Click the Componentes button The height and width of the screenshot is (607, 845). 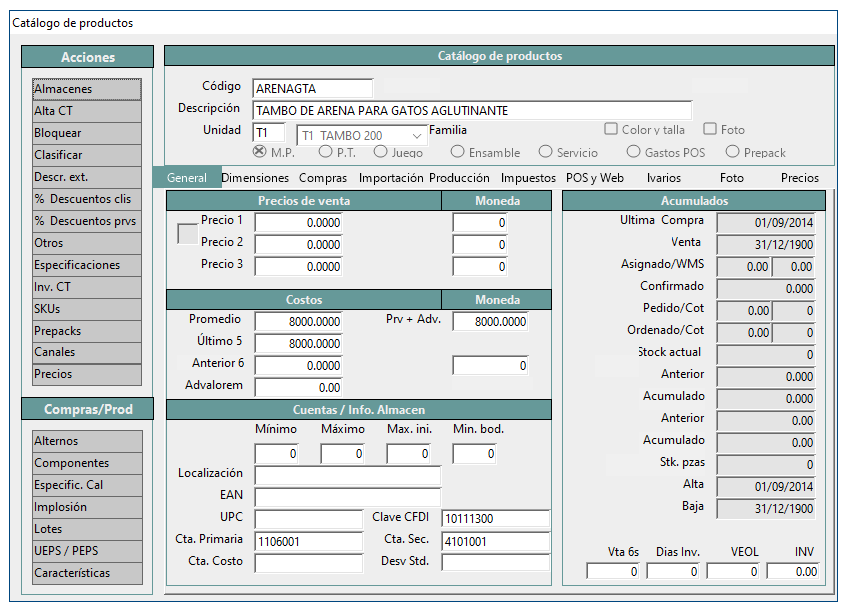point(87,463)
